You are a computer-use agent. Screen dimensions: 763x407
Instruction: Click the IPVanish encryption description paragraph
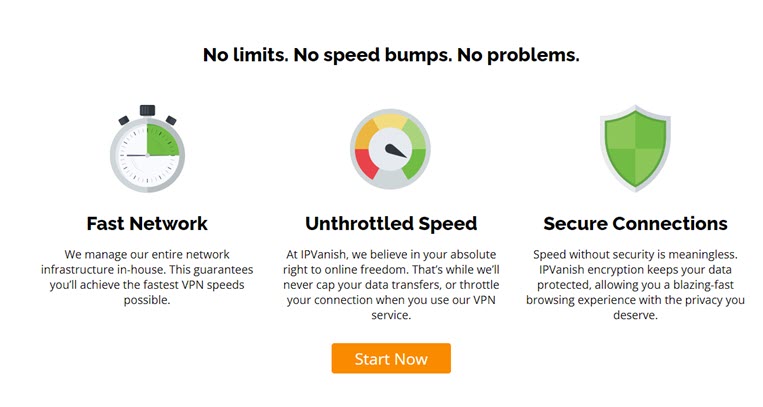click(636, 284)
